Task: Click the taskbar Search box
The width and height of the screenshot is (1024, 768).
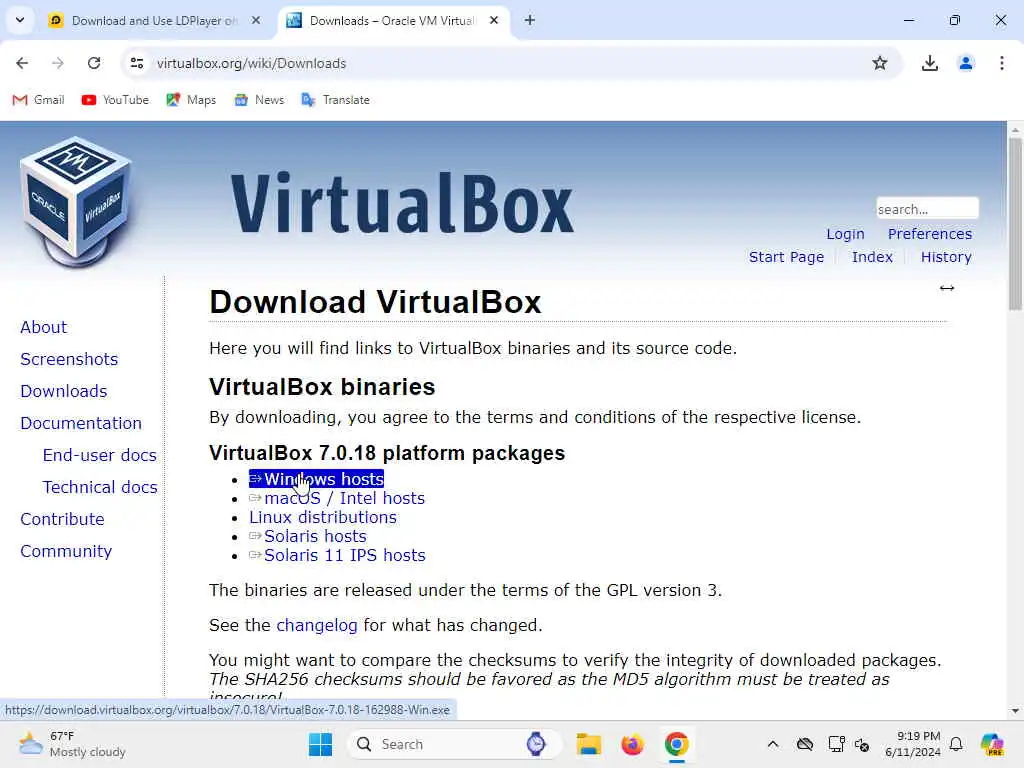Action: click(455, 744)
